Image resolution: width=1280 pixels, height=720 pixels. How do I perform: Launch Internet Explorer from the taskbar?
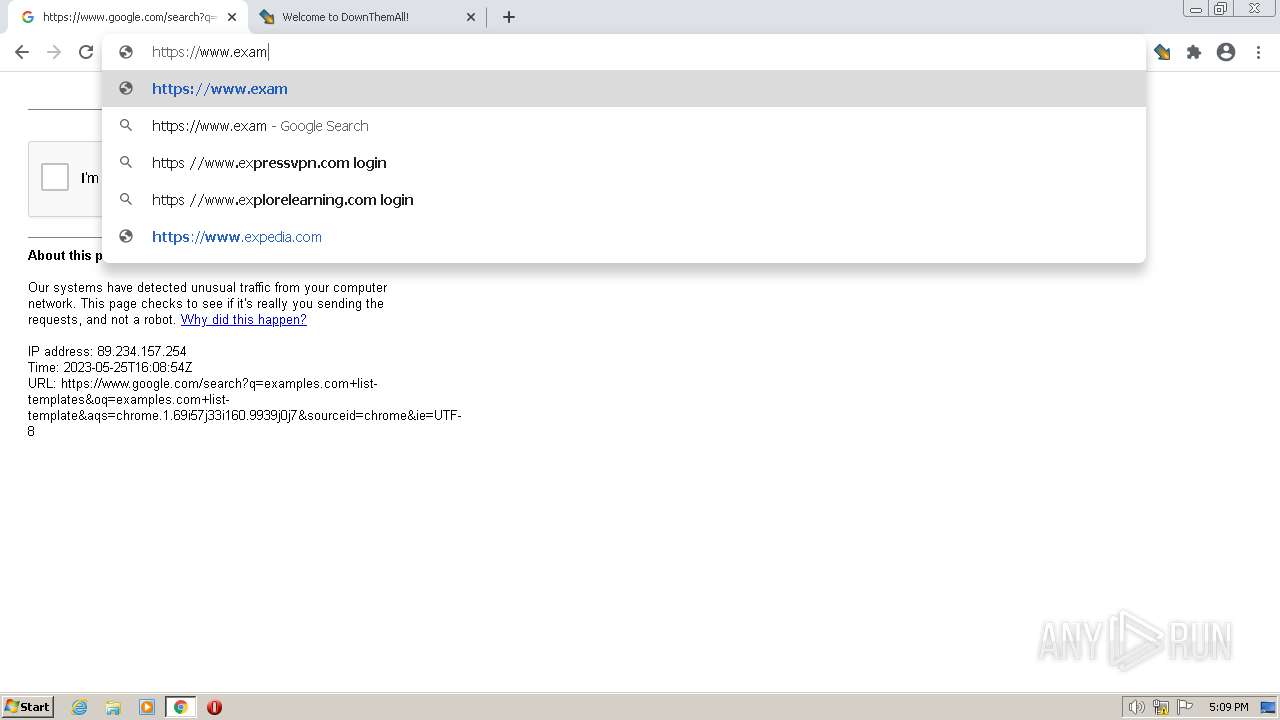pos(80,707)
